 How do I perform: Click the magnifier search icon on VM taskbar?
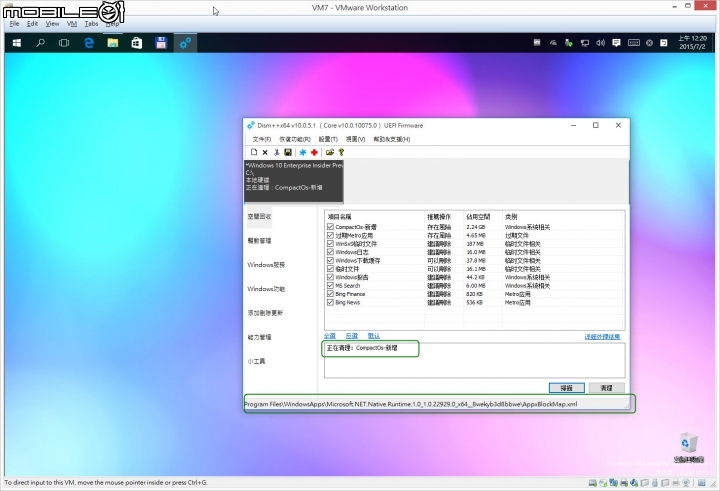pyautogui.click(x=40, y=43)
